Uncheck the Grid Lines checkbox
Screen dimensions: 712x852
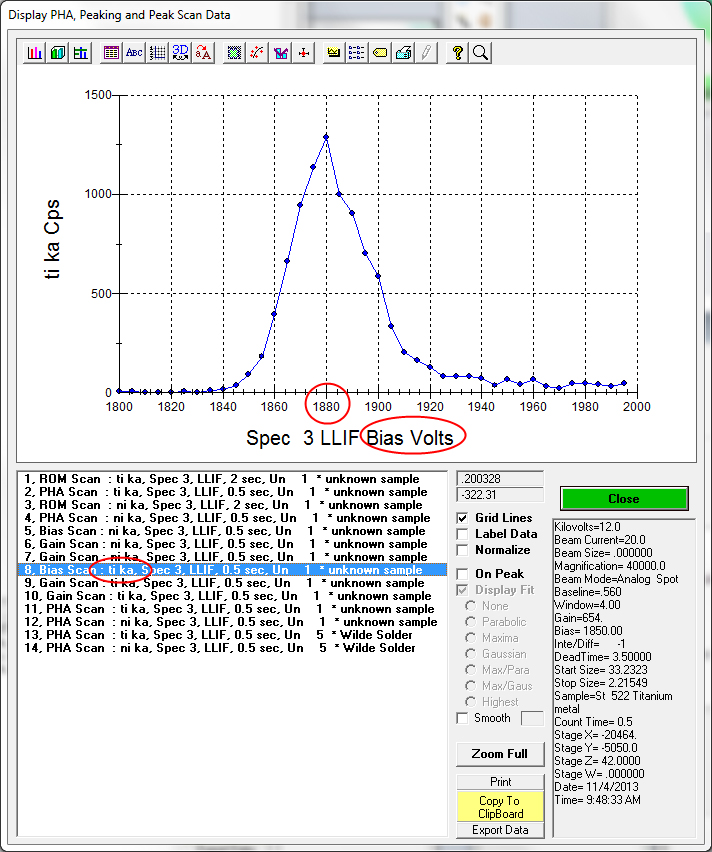pos(463,518)
